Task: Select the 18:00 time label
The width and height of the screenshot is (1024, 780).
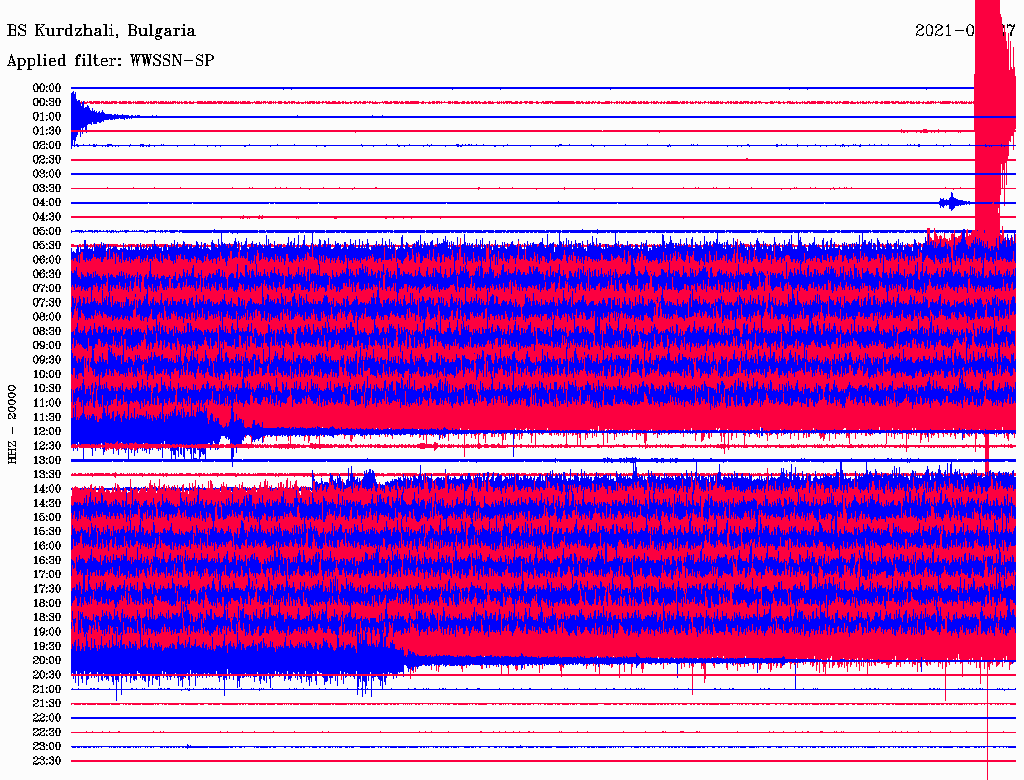Action: 47,603
